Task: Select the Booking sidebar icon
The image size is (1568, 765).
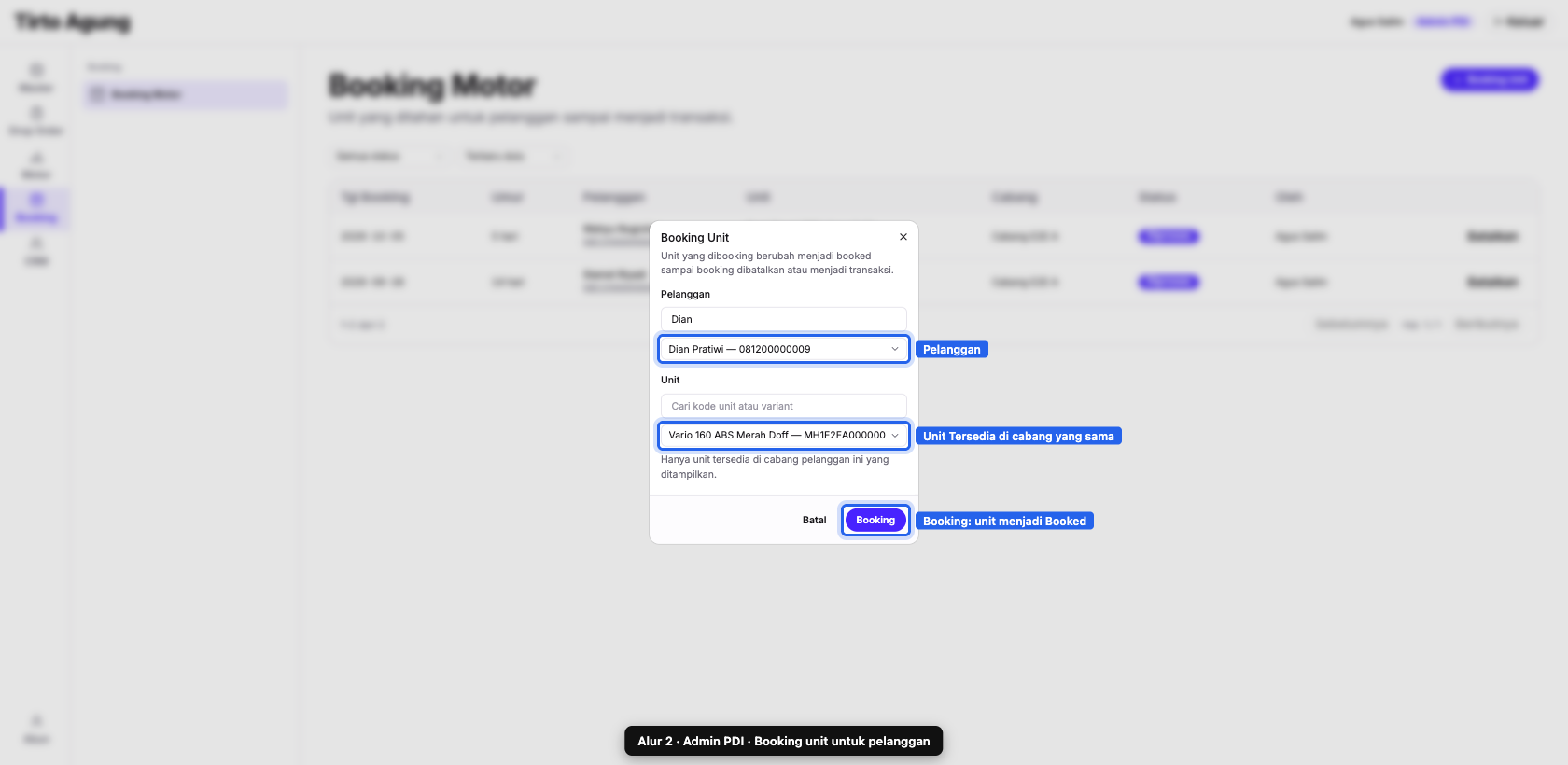Action: click(36, 207)
